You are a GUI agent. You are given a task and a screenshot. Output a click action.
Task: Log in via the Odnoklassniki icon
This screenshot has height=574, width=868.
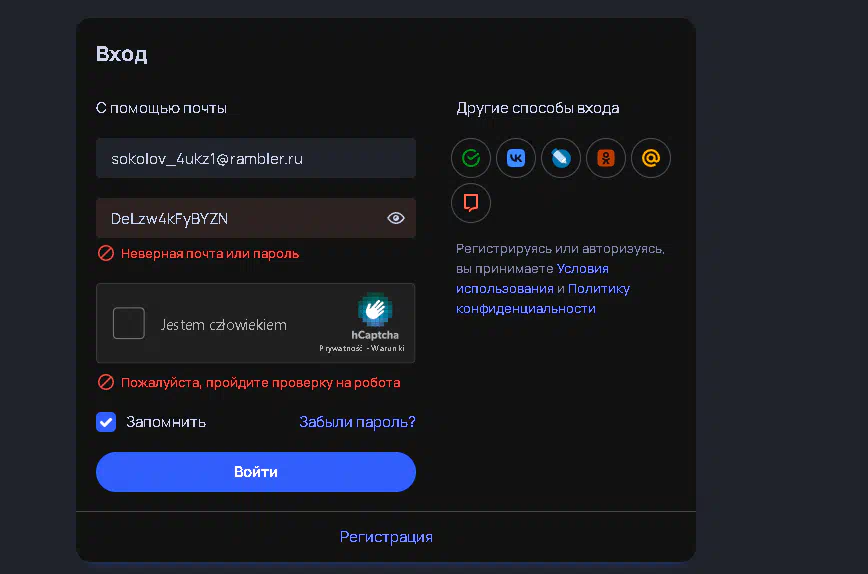(x=606, y=158)
